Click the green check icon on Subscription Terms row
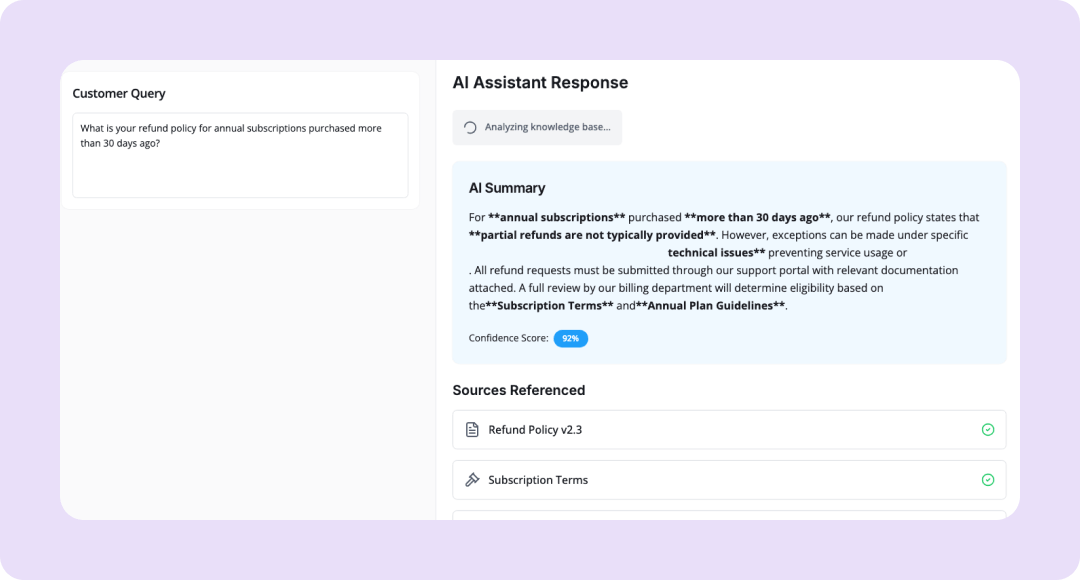Image resolution: width=1080 pixels, height=580 pixels. 988,480
